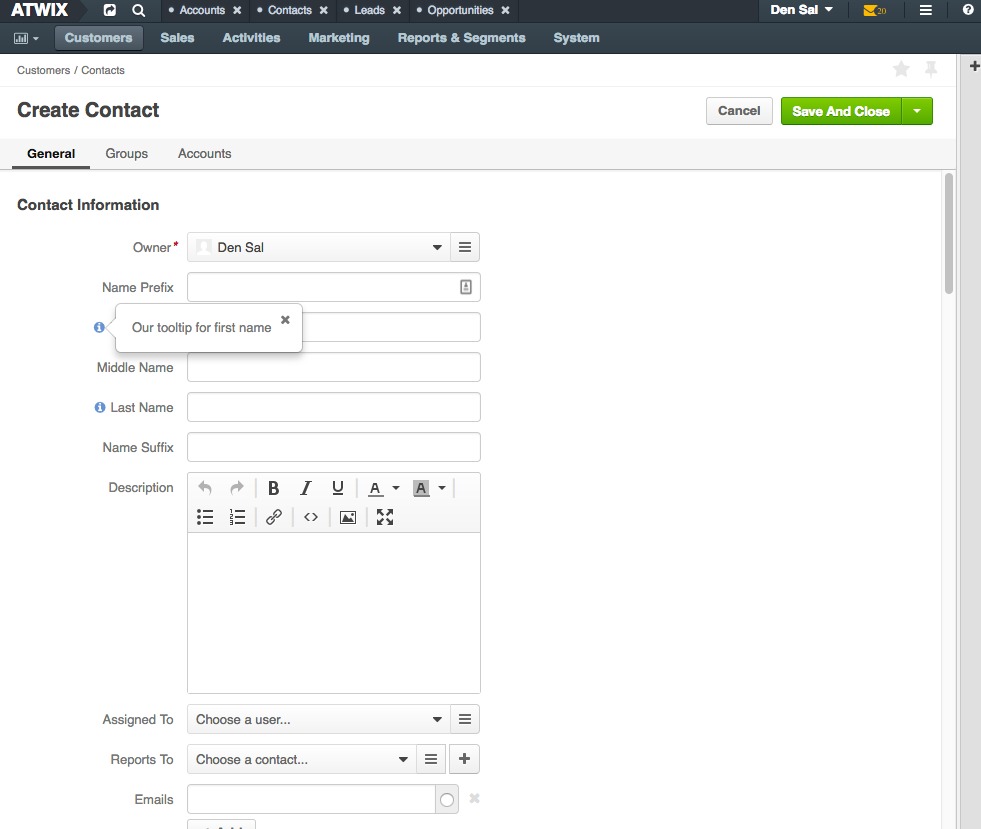Open the Customers menu
Screen dimensions: 981x829
(x=99, y=38)
